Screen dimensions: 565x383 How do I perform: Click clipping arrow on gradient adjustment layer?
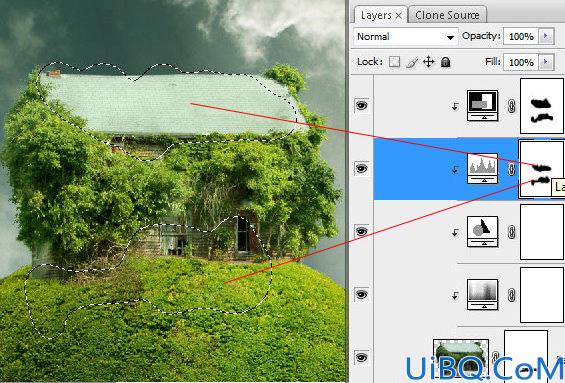(455, 295)
